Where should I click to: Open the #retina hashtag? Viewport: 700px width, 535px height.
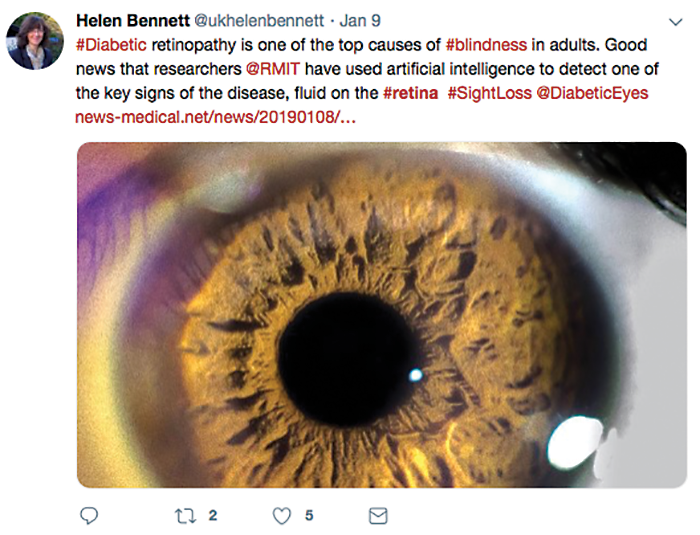click(411, 93)
